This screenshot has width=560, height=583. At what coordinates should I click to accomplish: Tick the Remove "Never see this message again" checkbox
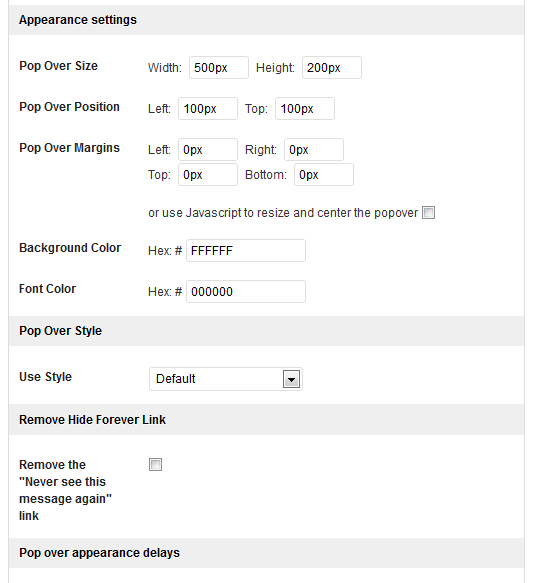tap(155, 464)
